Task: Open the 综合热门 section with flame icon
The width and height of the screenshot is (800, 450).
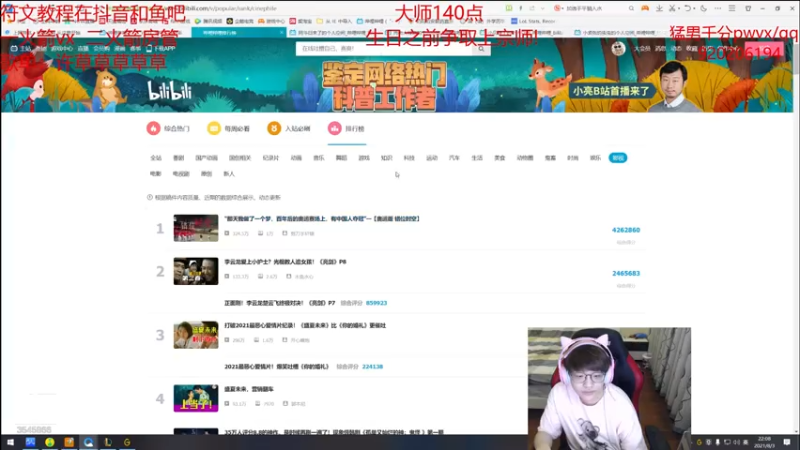Action: (168, 129)
